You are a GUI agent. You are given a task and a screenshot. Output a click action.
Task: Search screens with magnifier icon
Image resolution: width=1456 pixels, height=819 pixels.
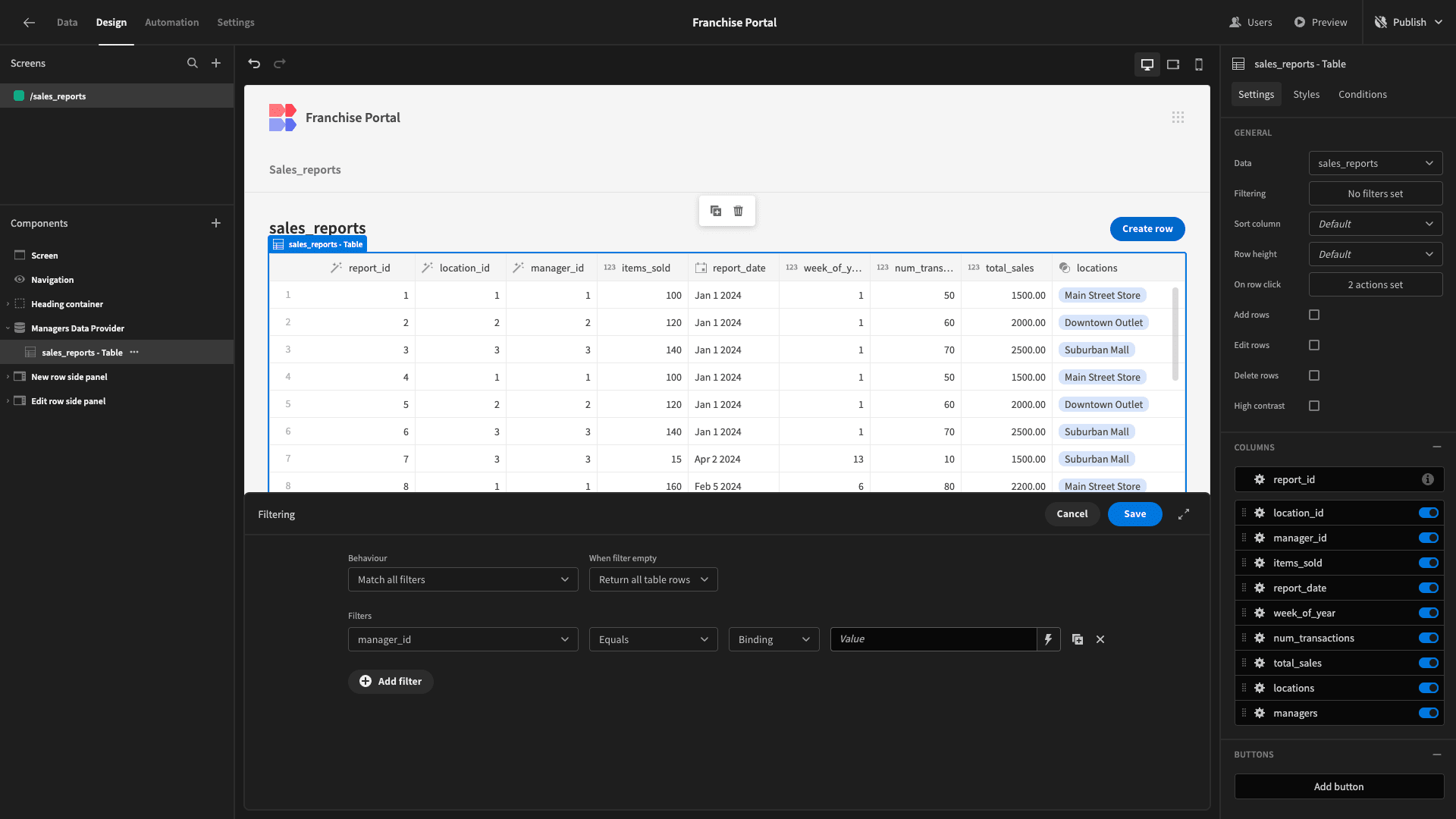[x=193, y=64]
